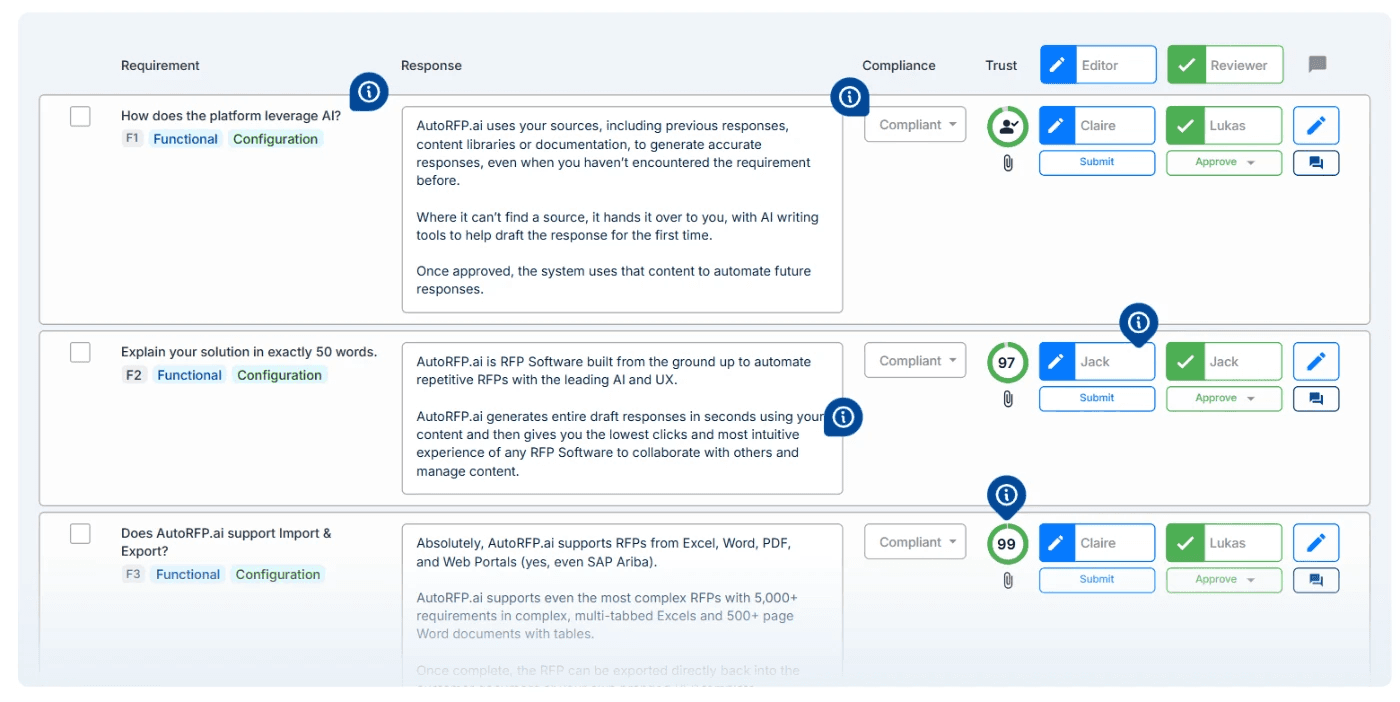Click the info icon above the Compliance column
This screenshot has width=1400, height=702.
click(x=850, y=97)
